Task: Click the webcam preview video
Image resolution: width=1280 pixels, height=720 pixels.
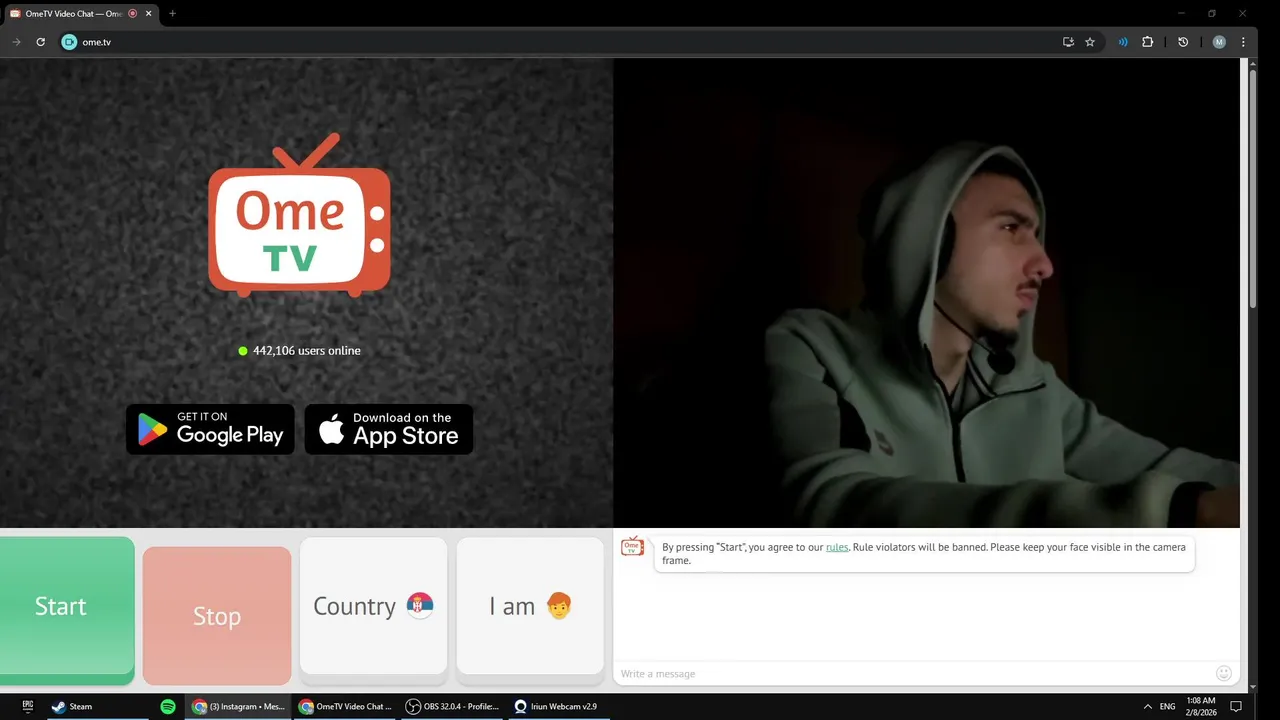Action: tap(926, 292)
